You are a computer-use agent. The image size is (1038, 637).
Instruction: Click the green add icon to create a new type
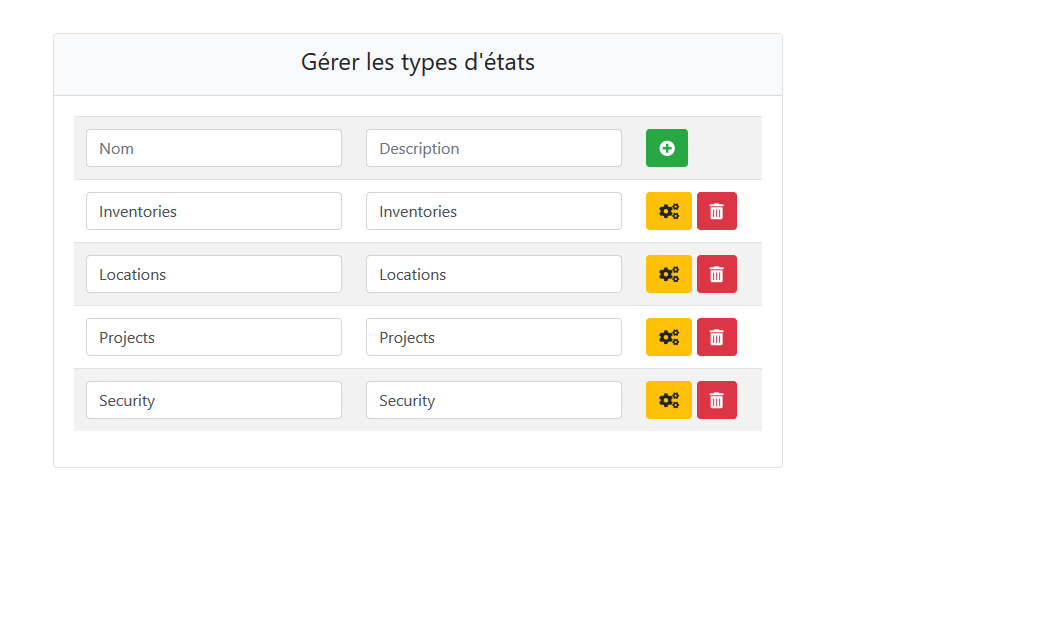666,147
